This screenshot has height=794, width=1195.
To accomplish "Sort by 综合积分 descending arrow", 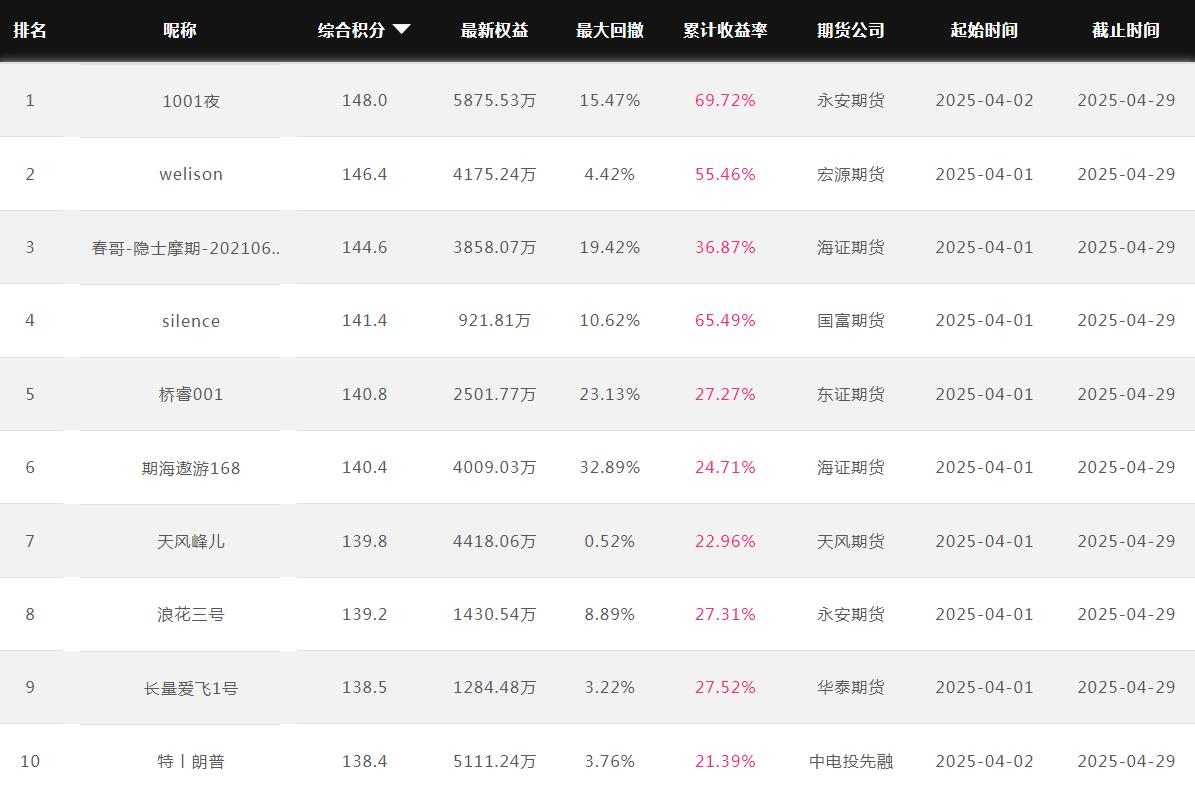I will click(402, 30).
